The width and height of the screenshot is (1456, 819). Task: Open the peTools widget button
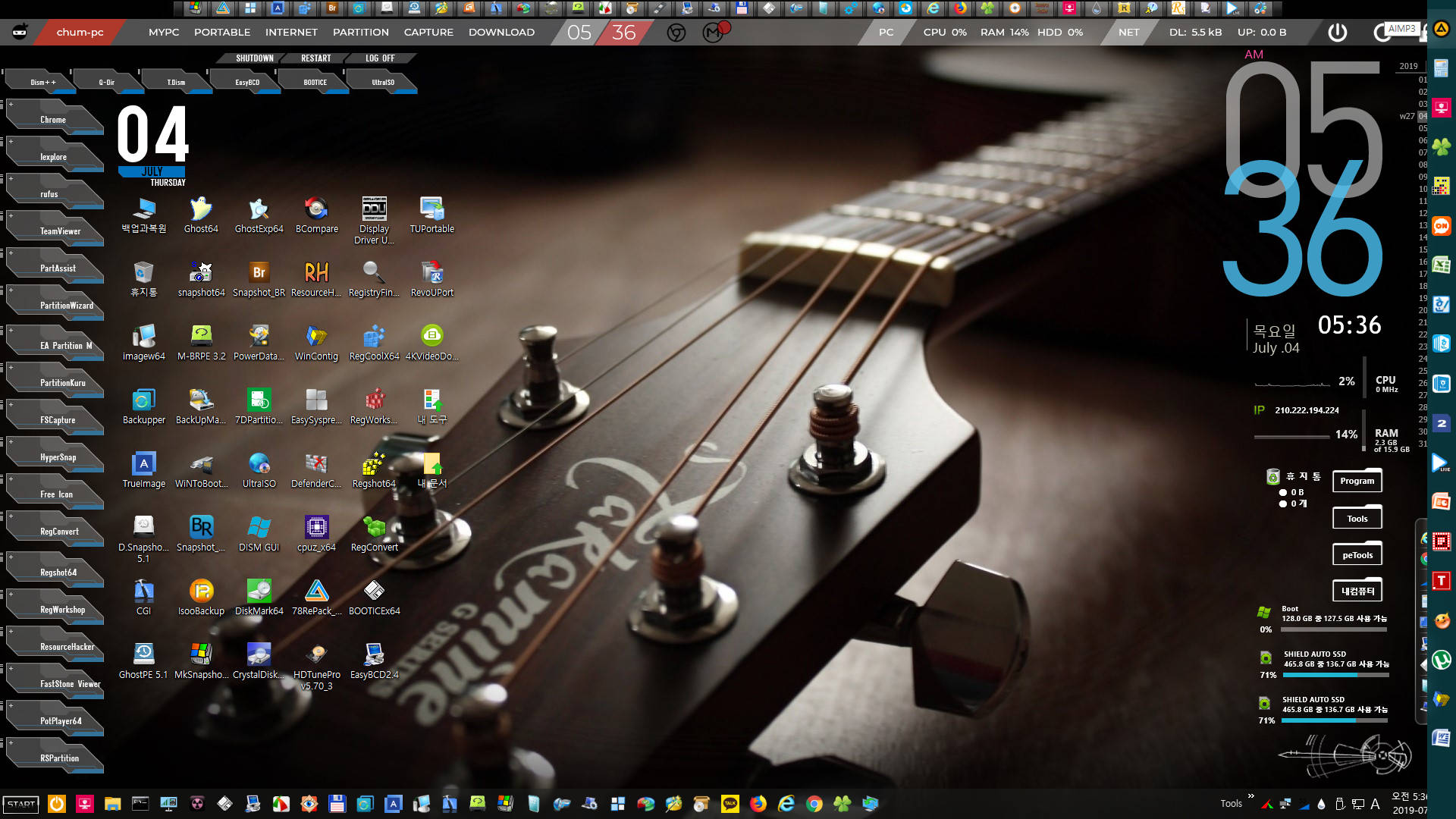click(x=1357, y=555)
